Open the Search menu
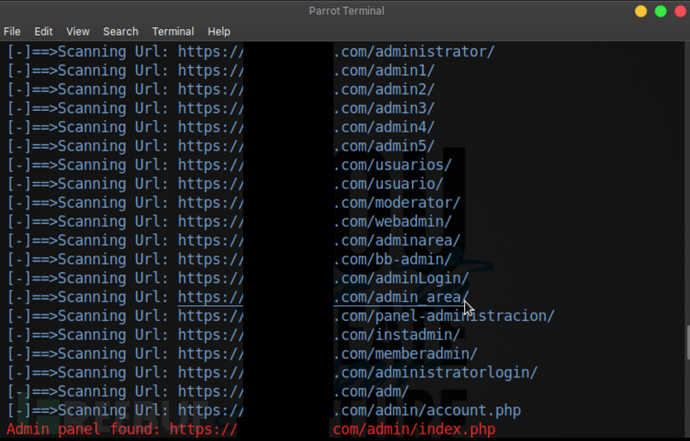 pyautogui.click(x=121, y=31)
